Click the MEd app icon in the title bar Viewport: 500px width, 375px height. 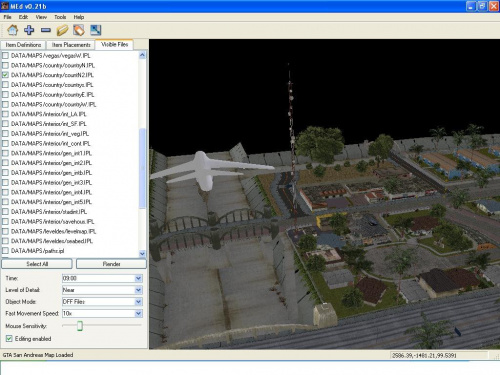pos(5,6)
